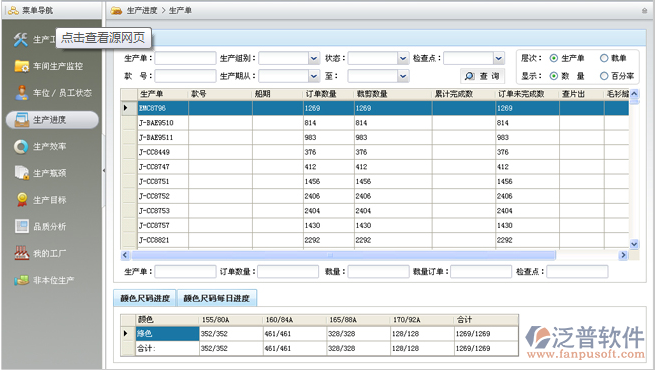Open the 我的工厂 factory icon
The width and height of the screenshot is (655, 370).
[x=22, y=253]
